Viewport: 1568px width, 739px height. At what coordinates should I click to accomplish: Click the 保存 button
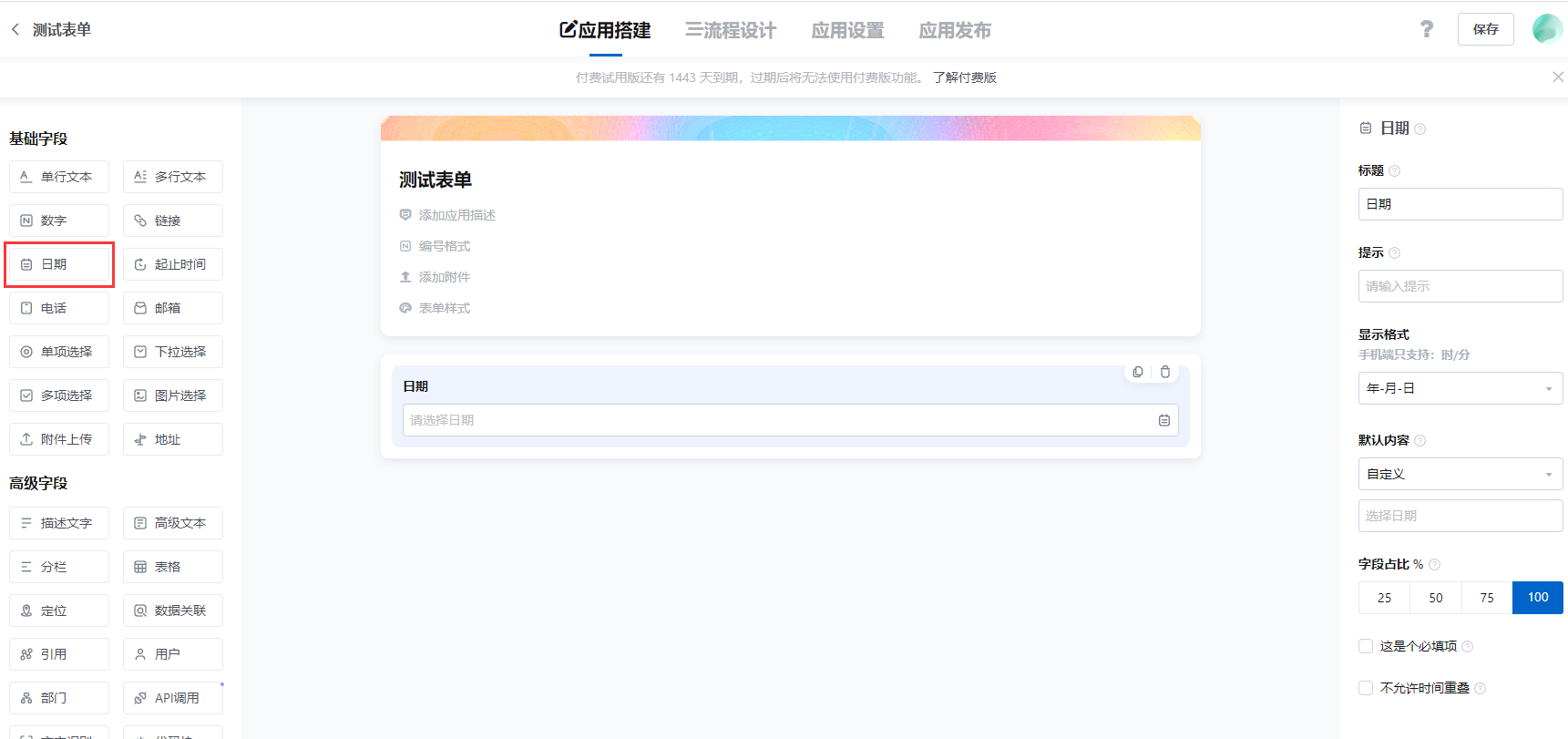[x=1485, y=29]
